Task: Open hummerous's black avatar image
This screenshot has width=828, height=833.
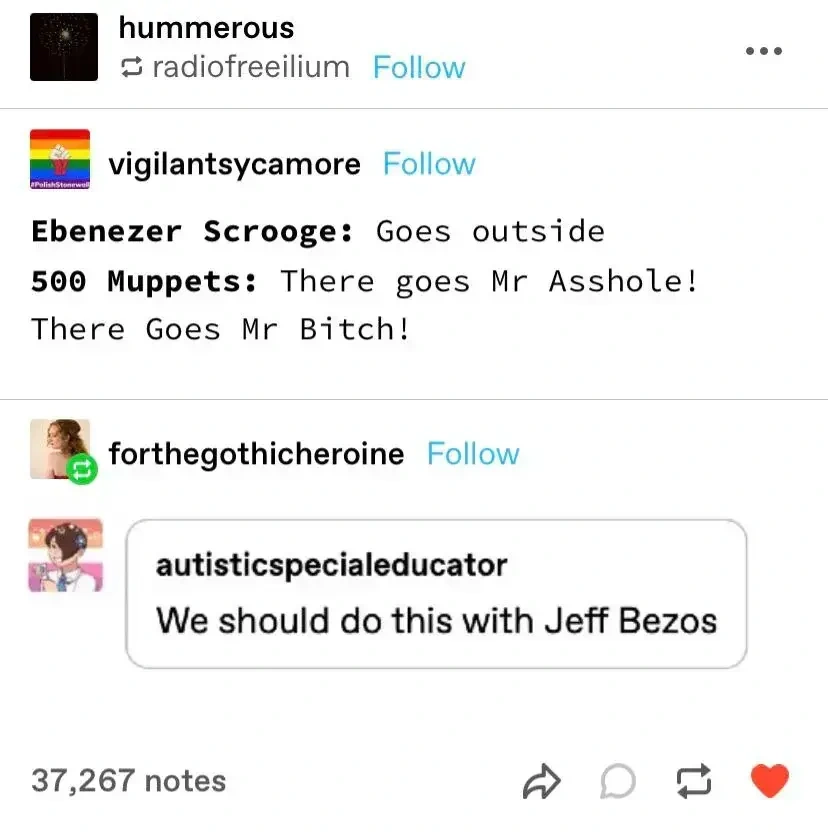Action: (64, 47)
